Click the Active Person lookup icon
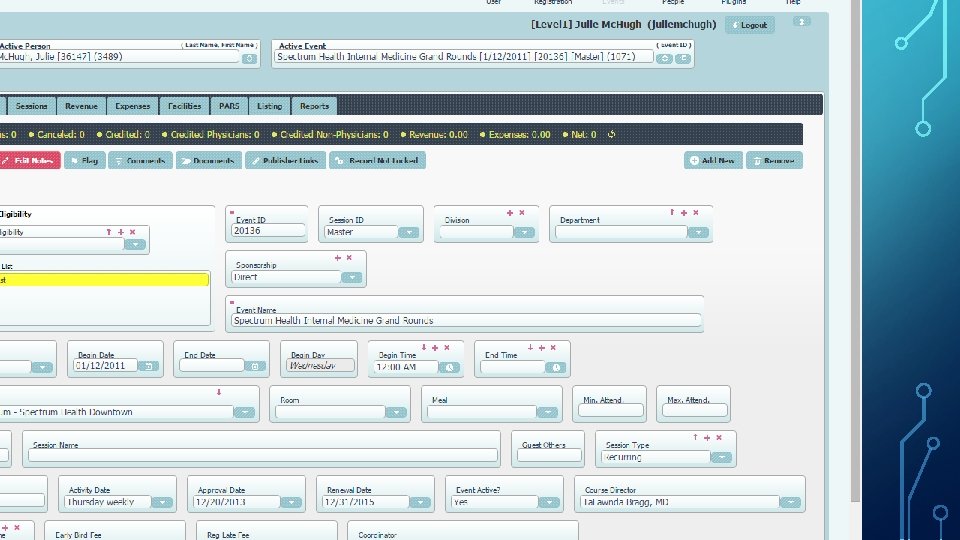Screen dimensions: 960x540 pos(249,59)
